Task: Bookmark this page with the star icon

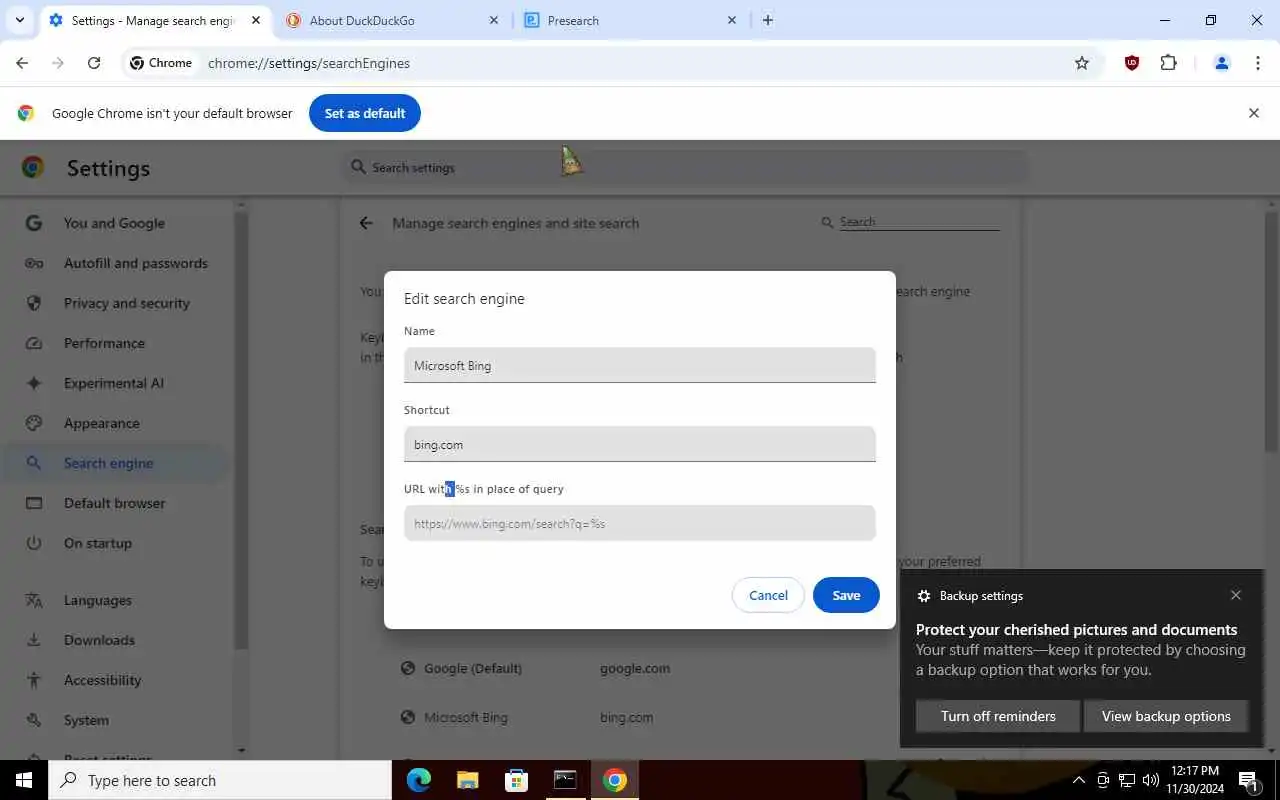Action: click(x=1082, y=63)
